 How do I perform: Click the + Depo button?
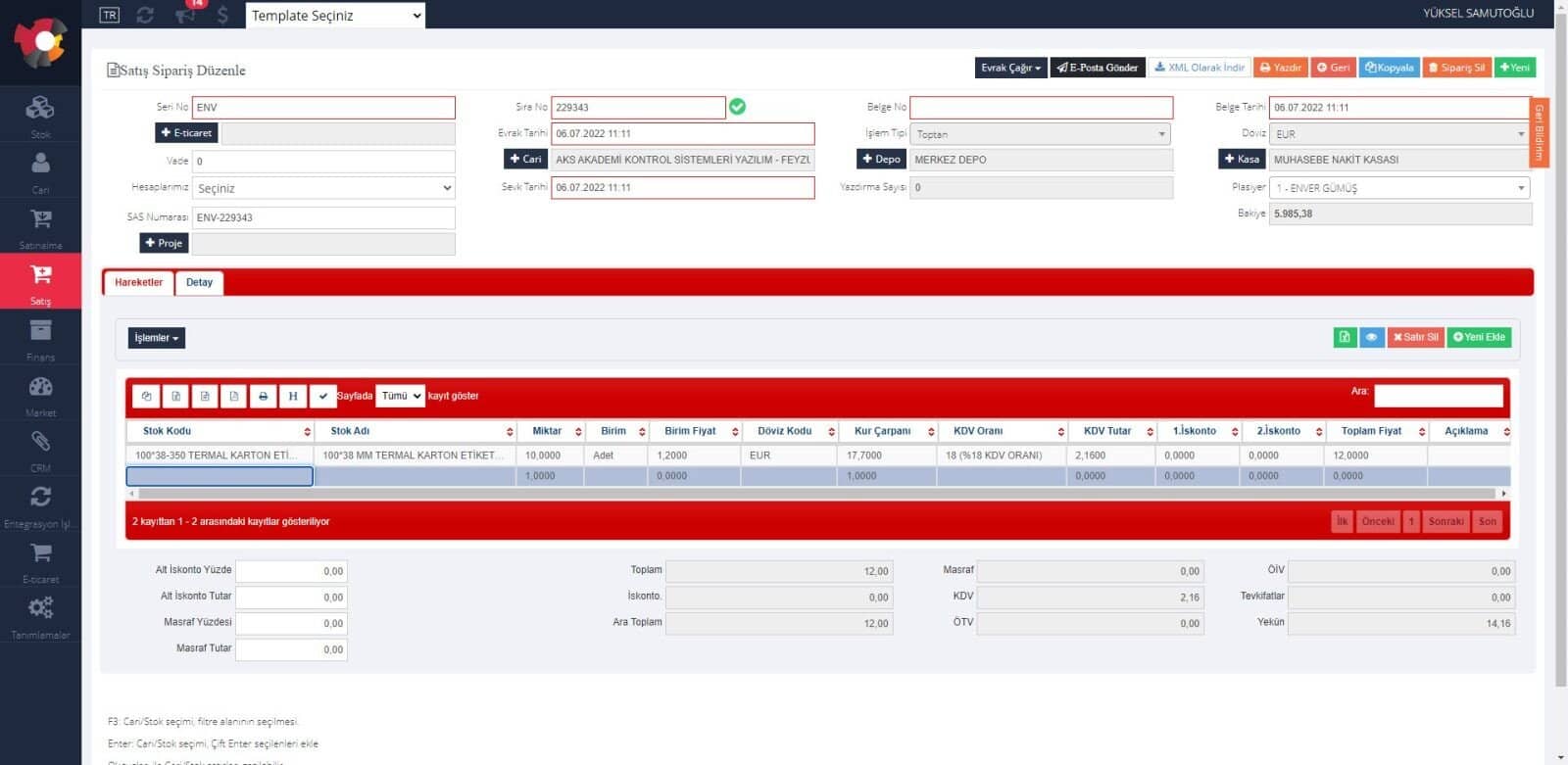click(x=881, y=159)
